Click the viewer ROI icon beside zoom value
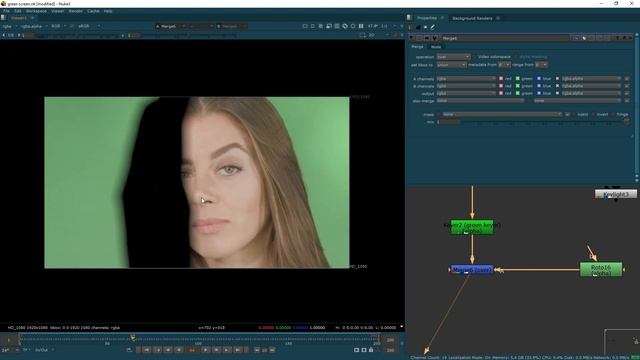 pos(362,36)
